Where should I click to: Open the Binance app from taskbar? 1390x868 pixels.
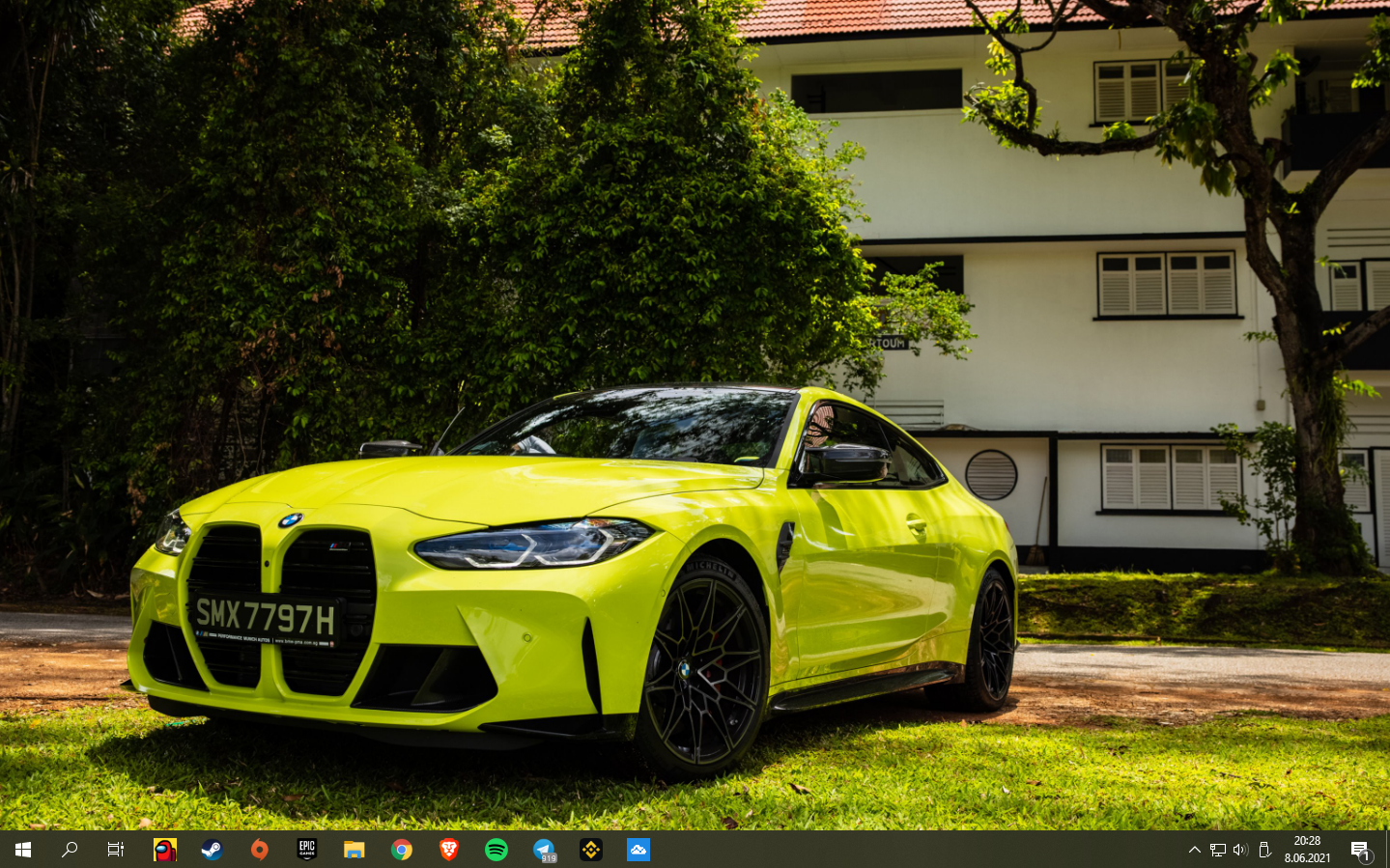click(x=590, y=850)
